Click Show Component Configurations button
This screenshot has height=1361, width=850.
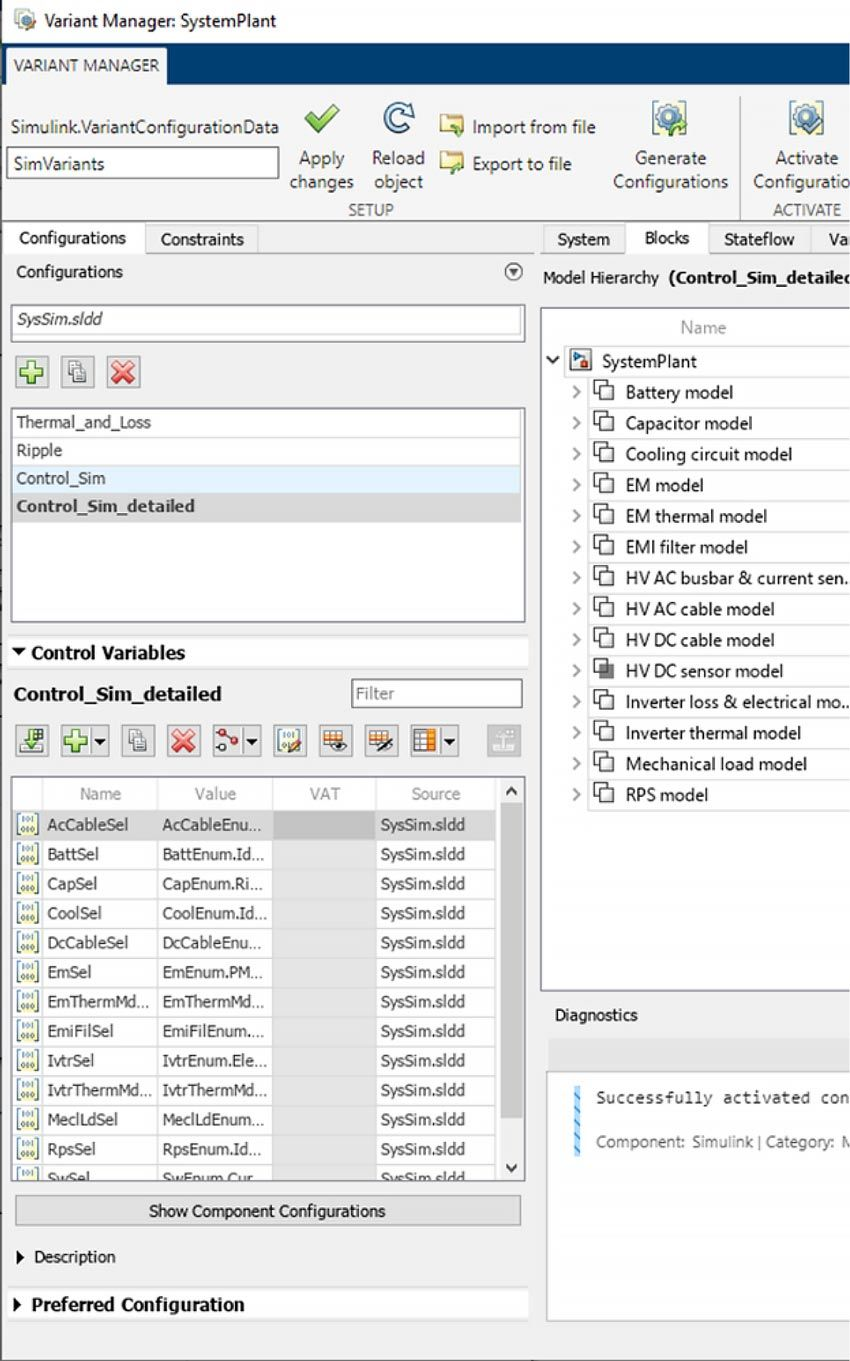tap(267, 1211)
